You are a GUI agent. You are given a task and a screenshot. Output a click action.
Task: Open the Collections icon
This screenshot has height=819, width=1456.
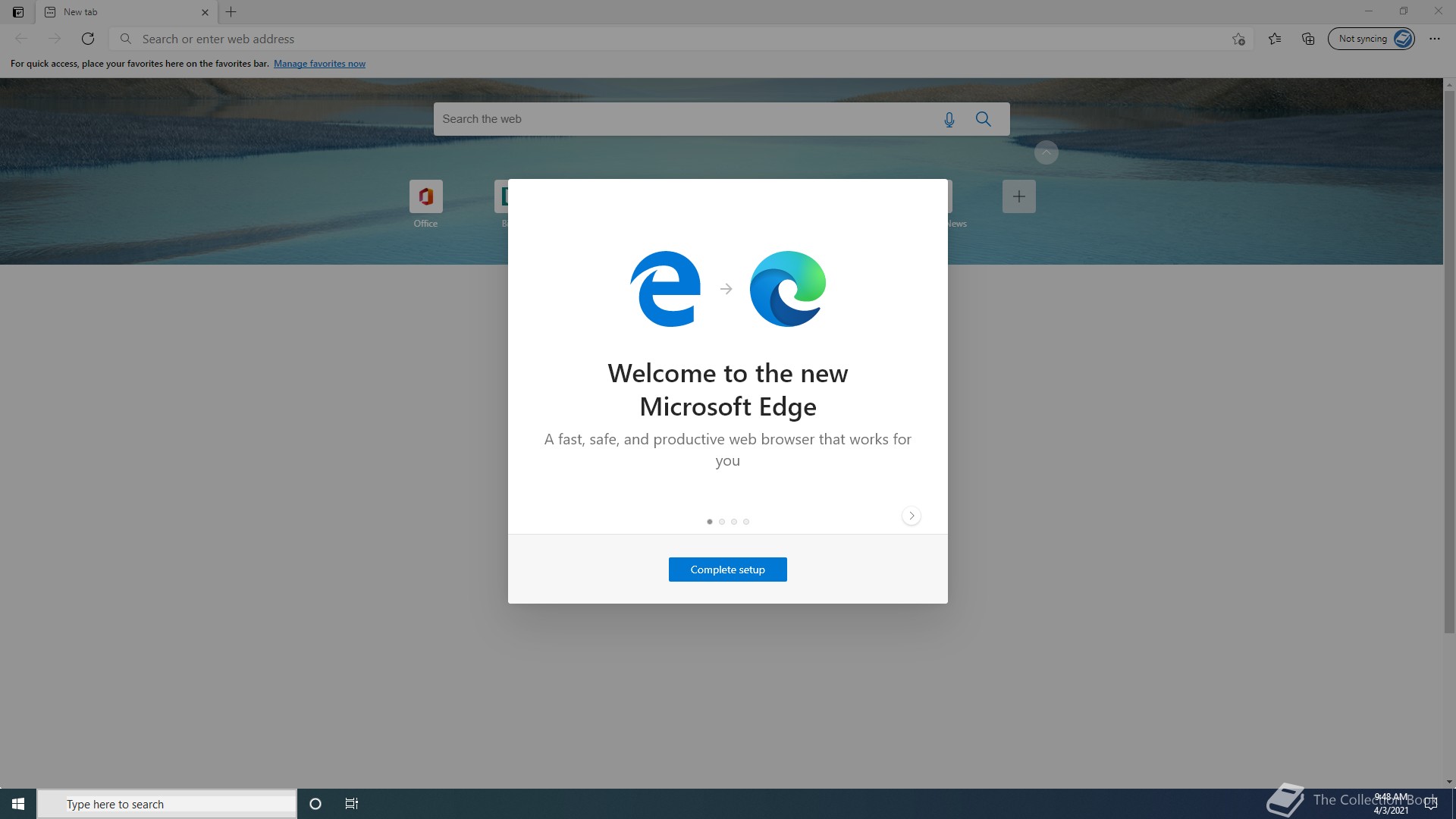tap(1308, 39)
